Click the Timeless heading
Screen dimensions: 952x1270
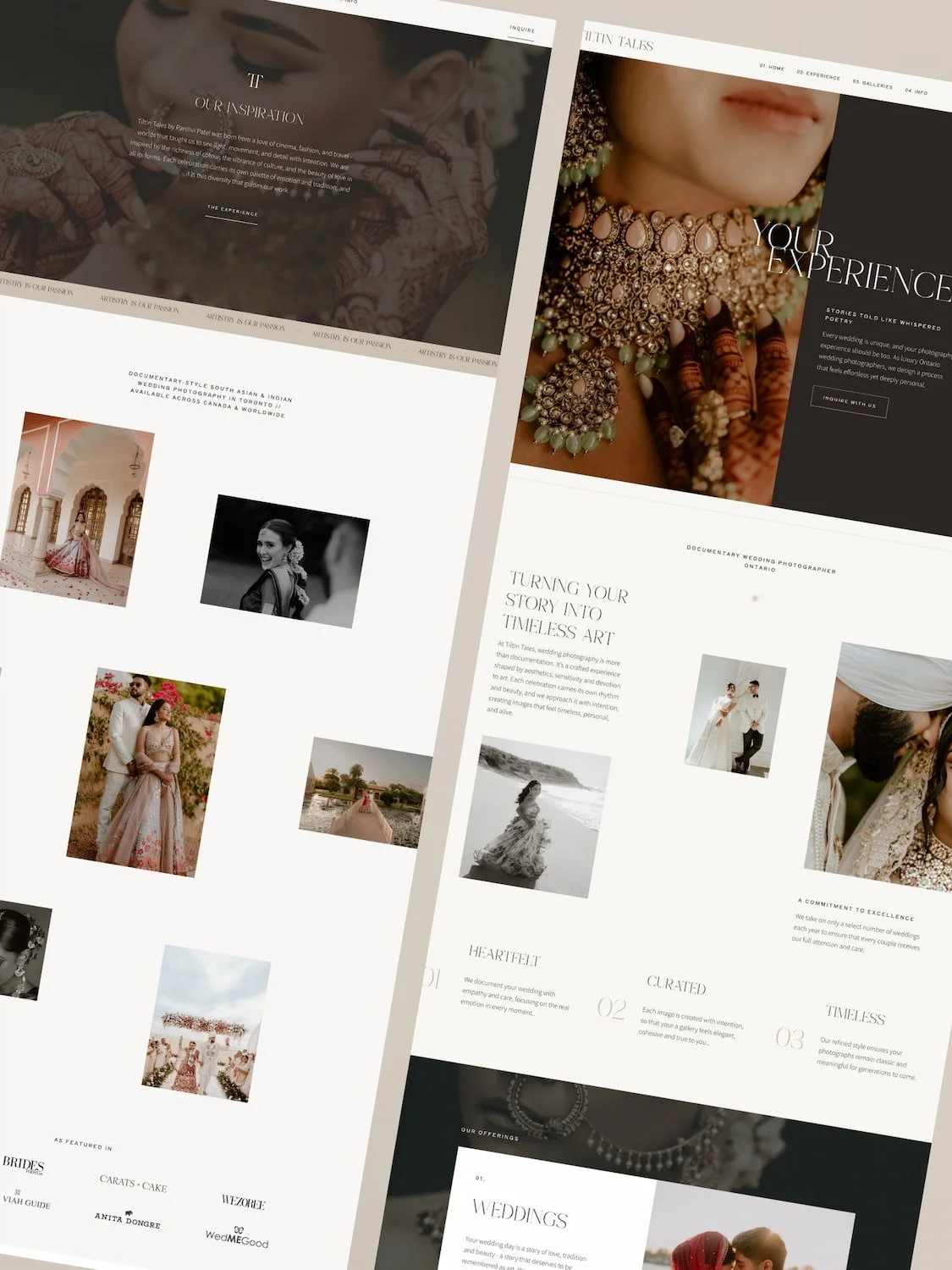point(856,1014)
